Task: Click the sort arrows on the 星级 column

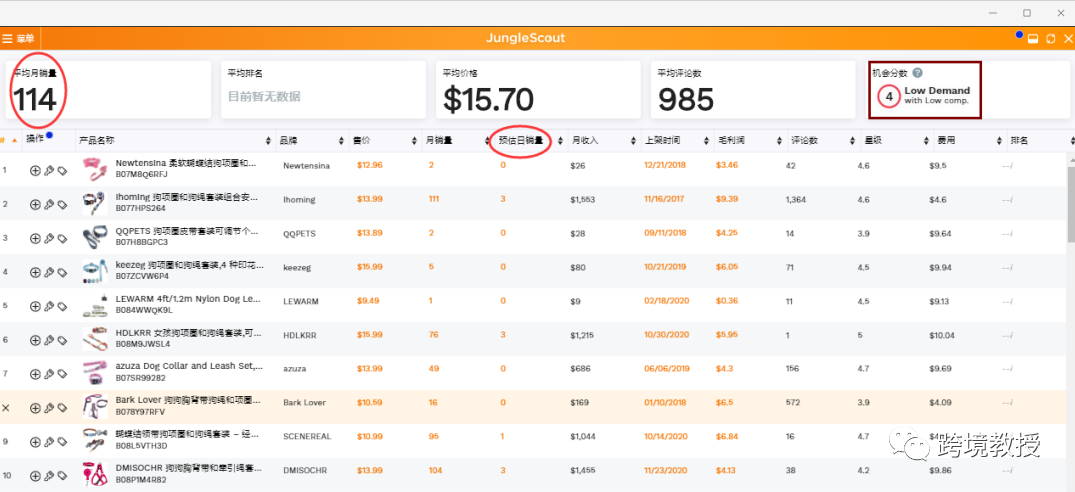Action: [x=926, y=140]
